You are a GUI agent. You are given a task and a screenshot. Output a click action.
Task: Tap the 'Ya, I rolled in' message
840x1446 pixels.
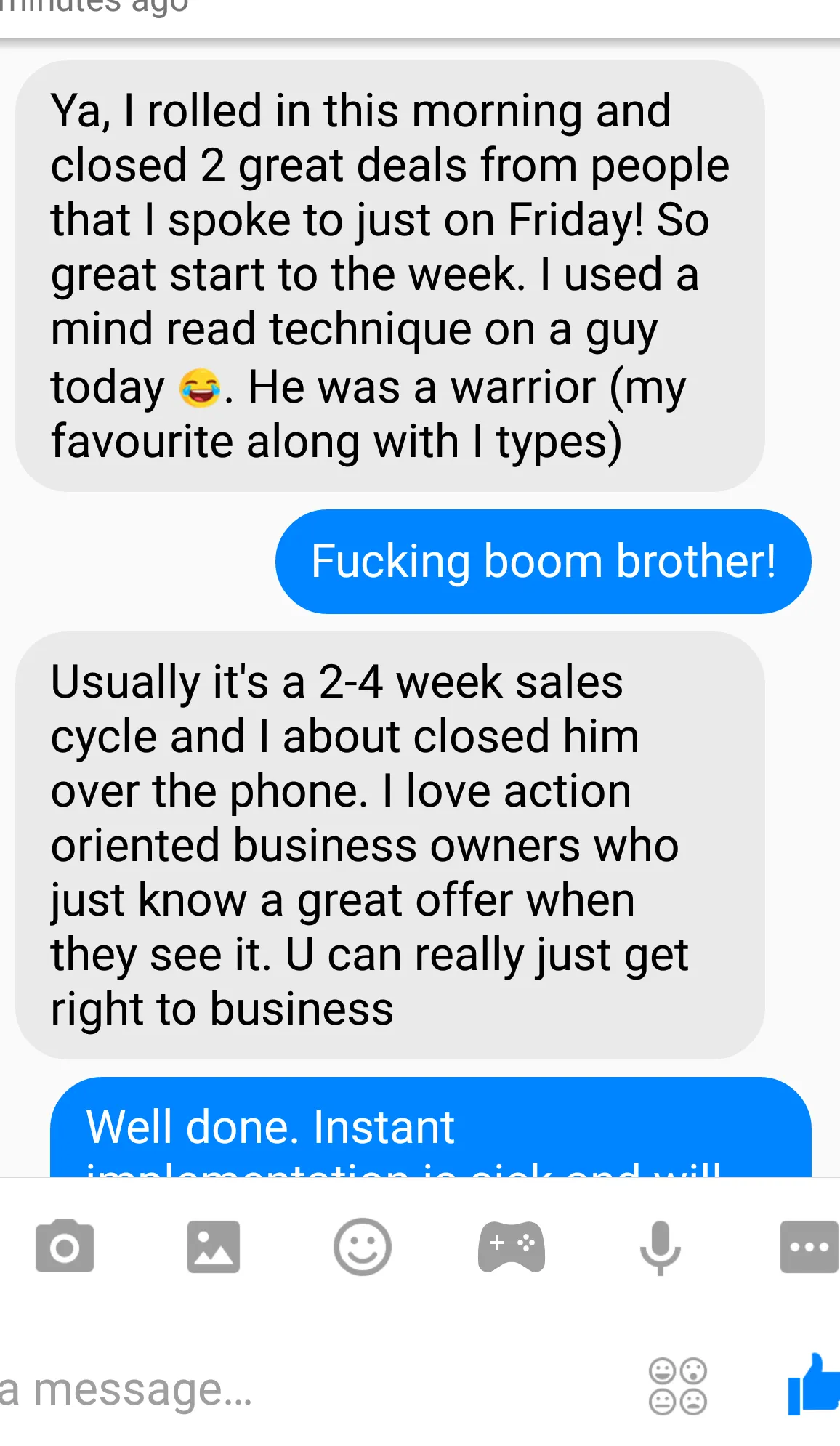[389, 276]
